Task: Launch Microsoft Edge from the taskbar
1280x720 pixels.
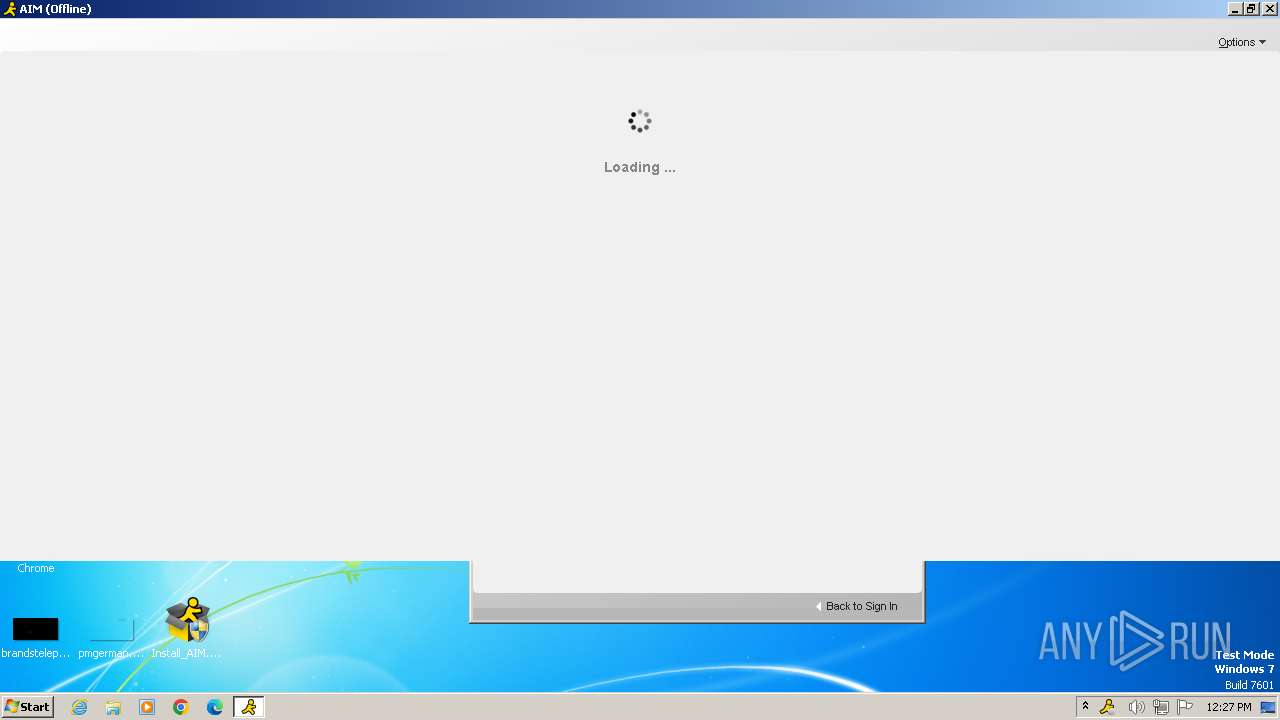Action: tap(215, 707)
